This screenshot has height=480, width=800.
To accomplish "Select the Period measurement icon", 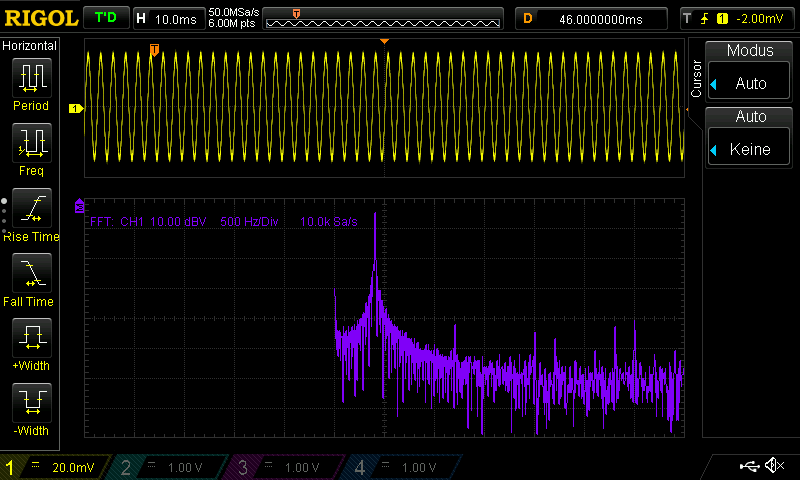I will coord(30,84).
